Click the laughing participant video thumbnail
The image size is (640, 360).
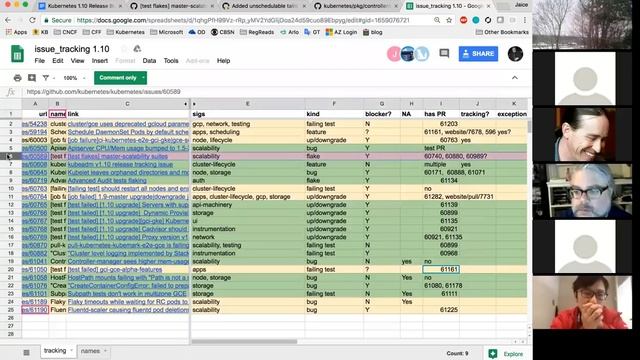(x=584, y=134)
